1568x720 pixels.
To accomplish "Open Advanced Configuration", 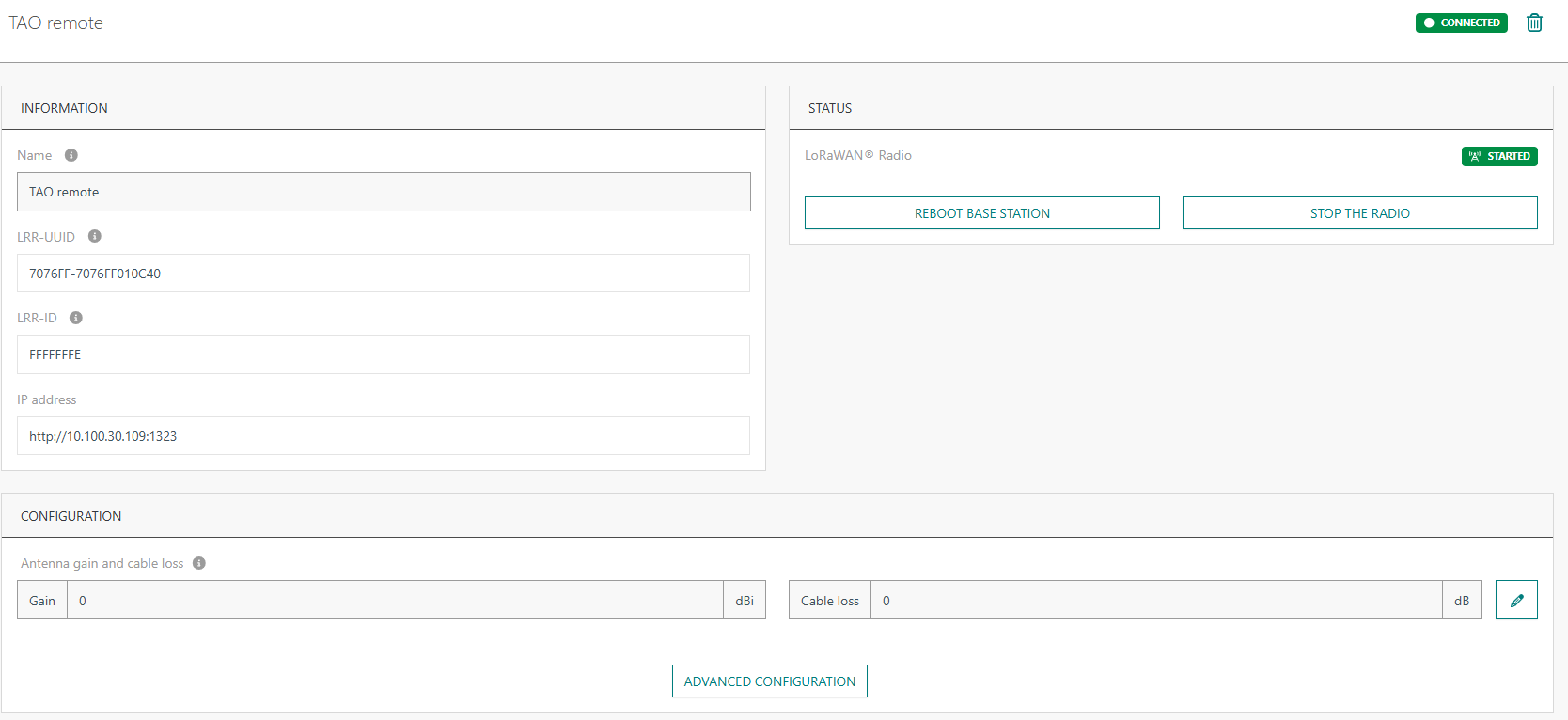I will click(769, 681).
